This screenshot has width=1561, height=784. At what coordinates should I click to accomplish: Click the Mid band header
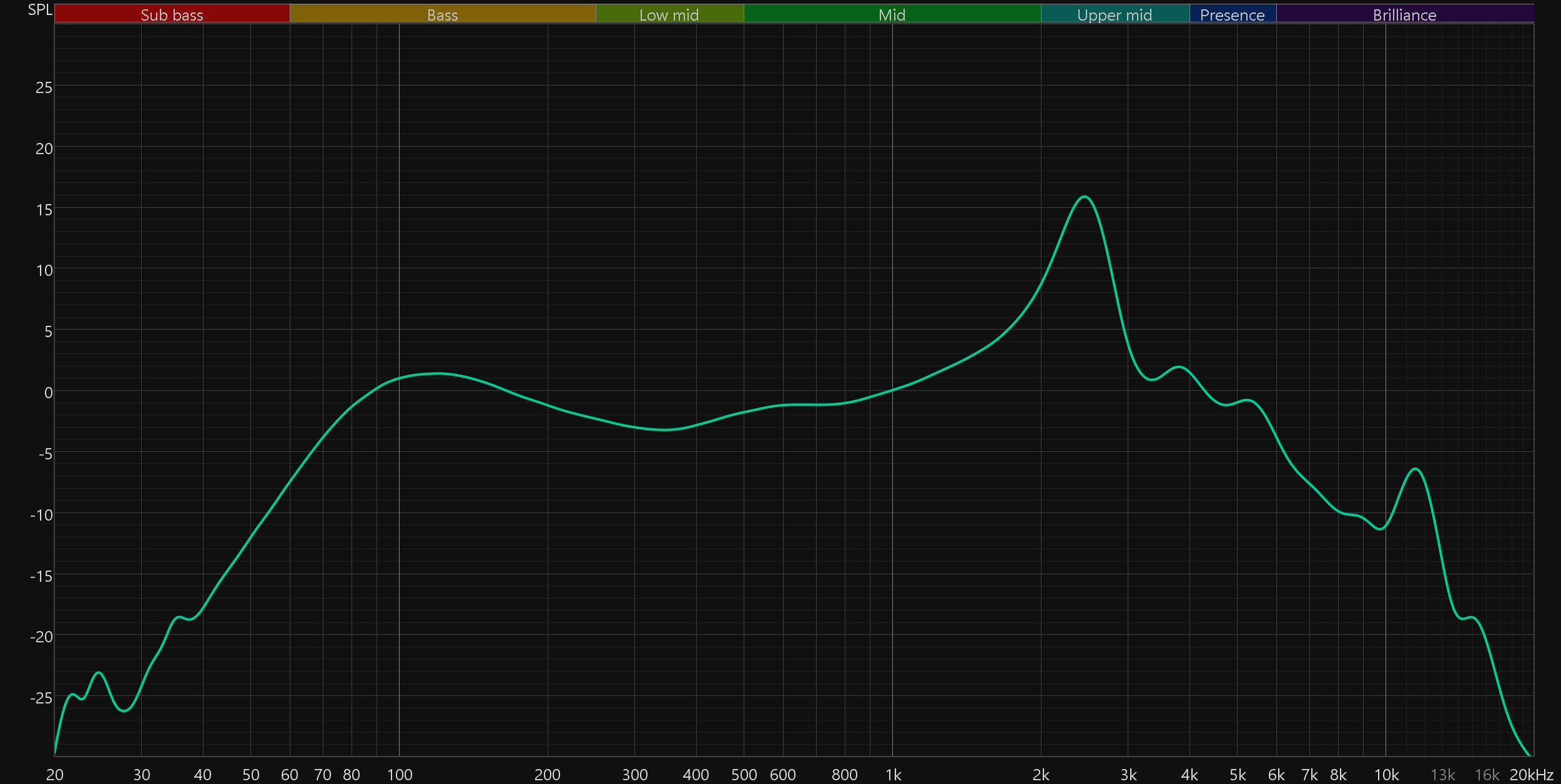(892, 14)
